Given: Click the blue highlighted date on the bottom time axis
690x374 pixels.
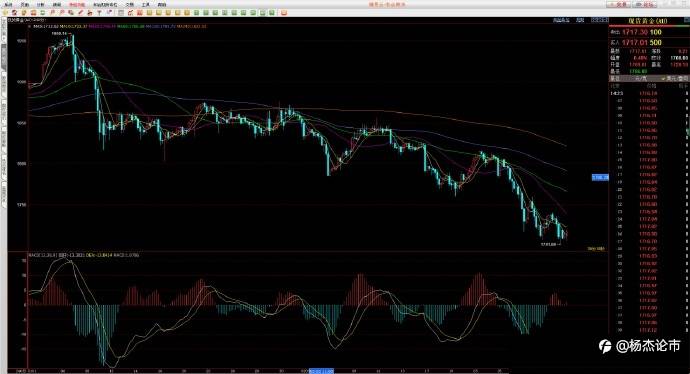Looking at the screenshot, I should [x=321, y=371].
